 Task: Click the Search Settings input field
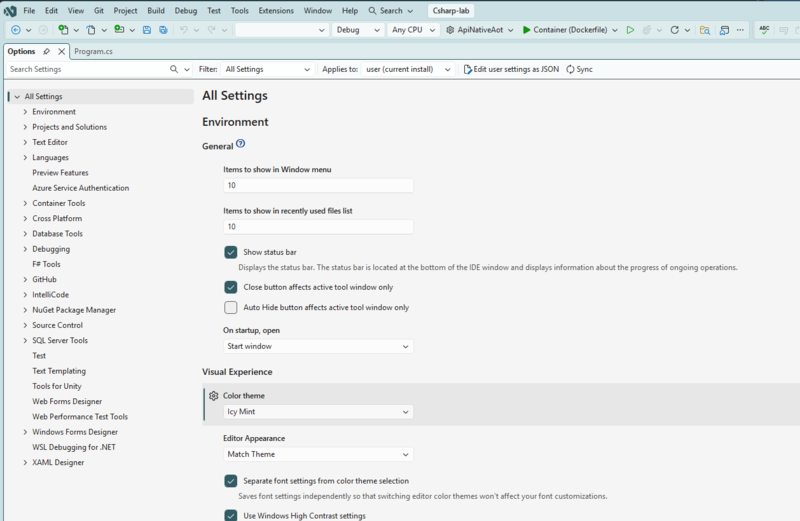(89, 69)
